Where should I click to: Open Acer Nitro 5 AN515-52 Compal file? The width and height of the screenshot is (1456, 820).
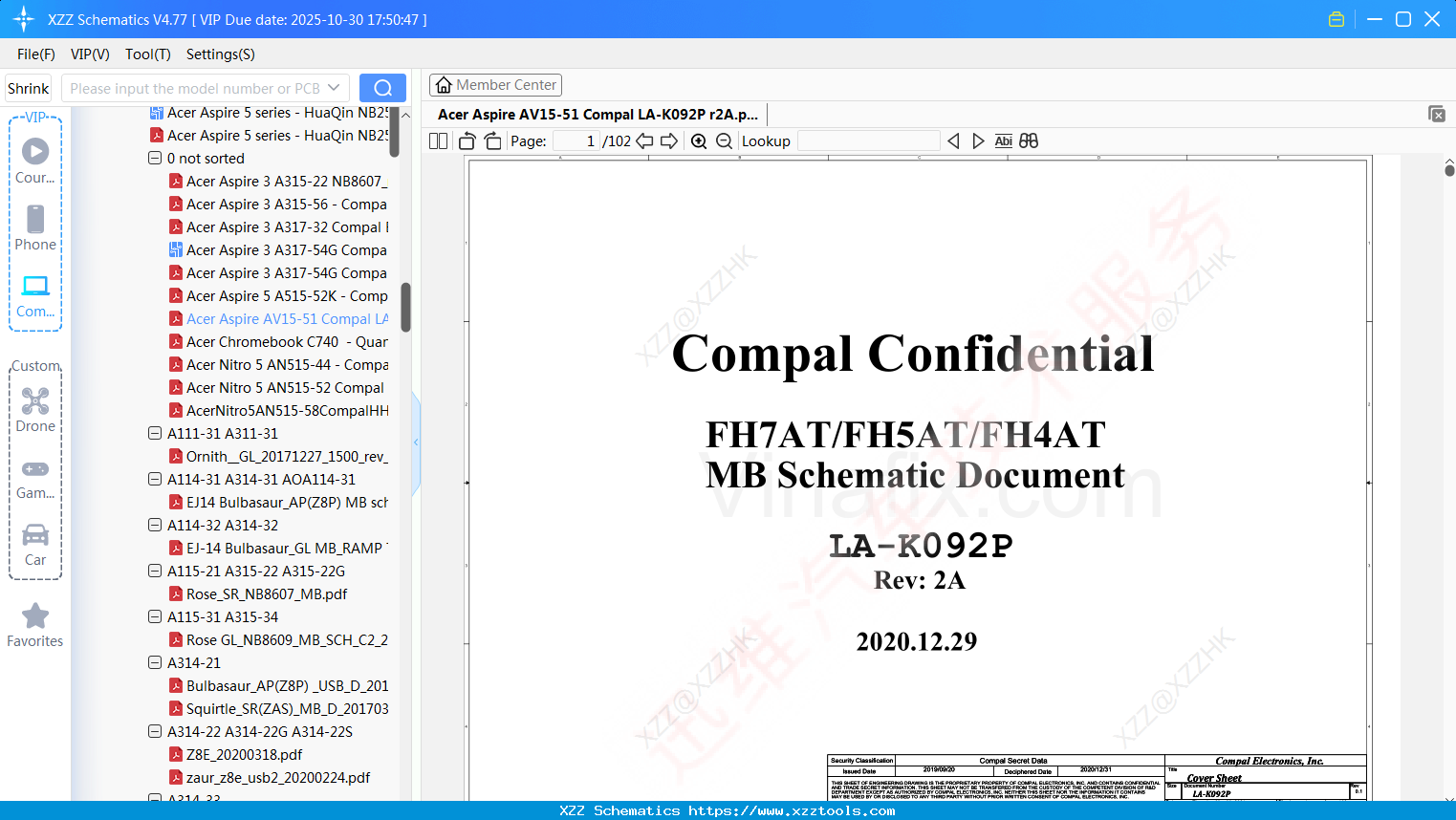(276, 388)
